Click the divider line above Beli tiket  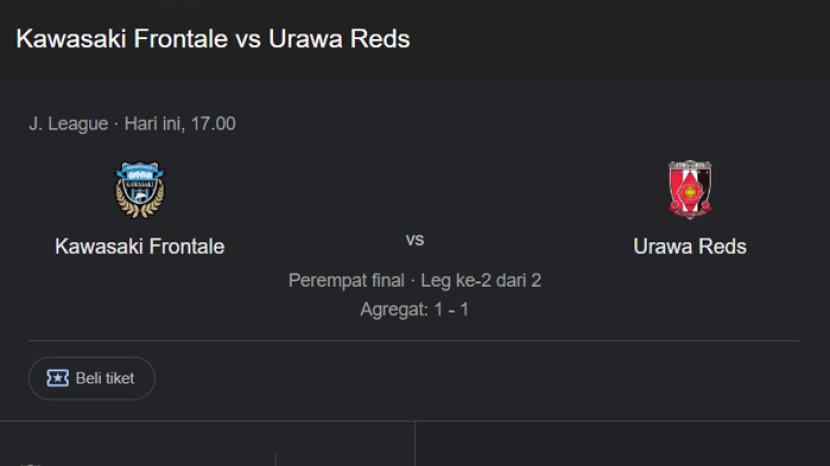[x=415, y=341]
